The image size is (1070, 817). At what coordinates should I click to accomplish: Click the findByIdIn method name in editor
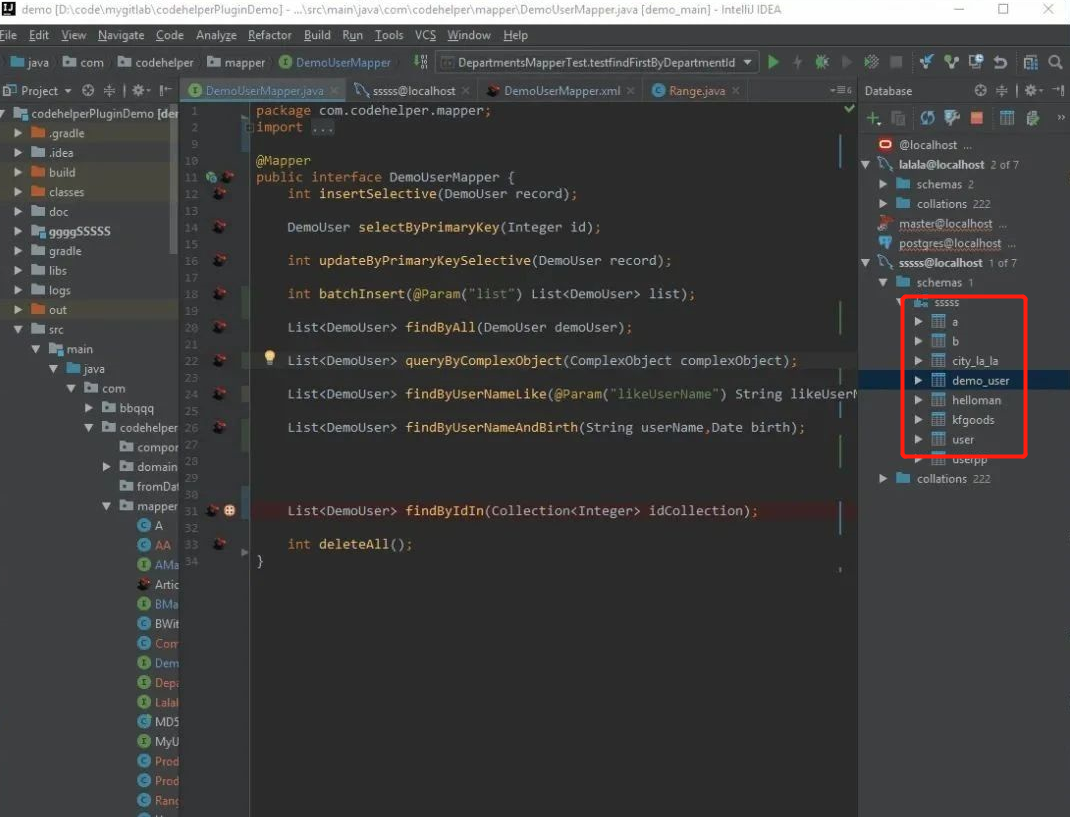click(x=443, y=511)
